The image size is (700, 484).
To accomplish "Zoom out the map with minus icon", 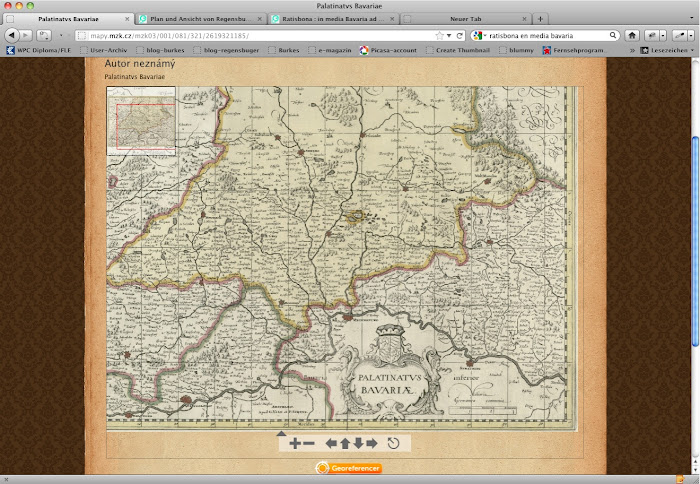I will click(x=309, y=443).
